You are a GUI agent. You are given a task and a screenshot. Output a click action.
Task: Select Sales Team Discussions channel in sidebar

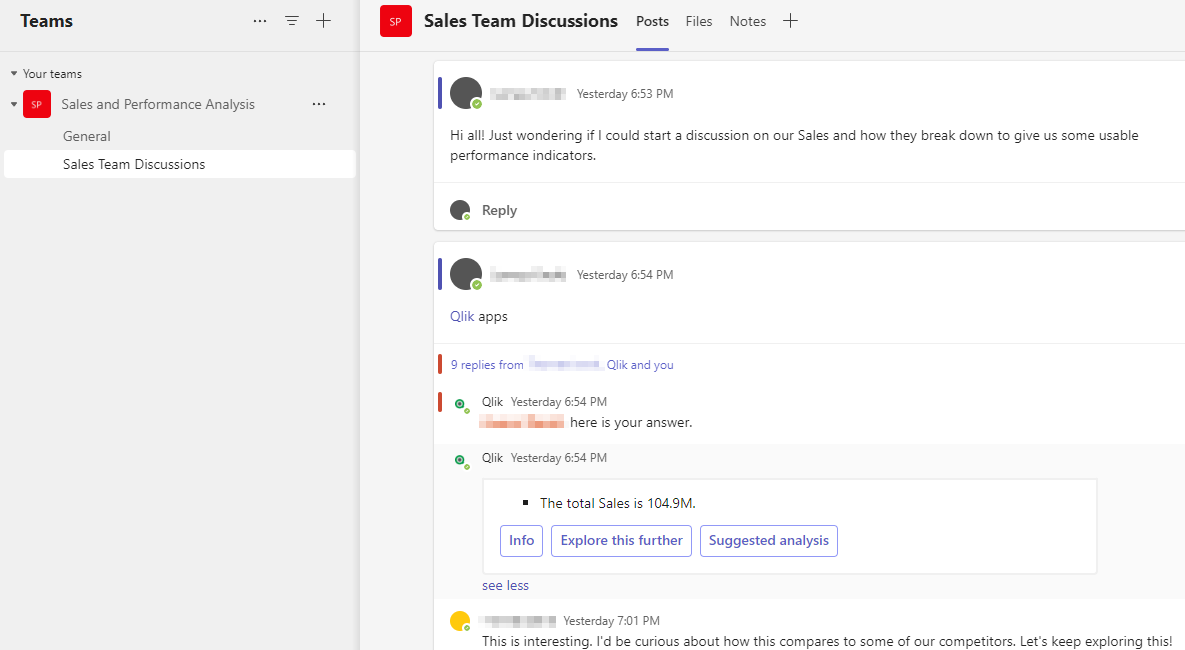(180, 164)
